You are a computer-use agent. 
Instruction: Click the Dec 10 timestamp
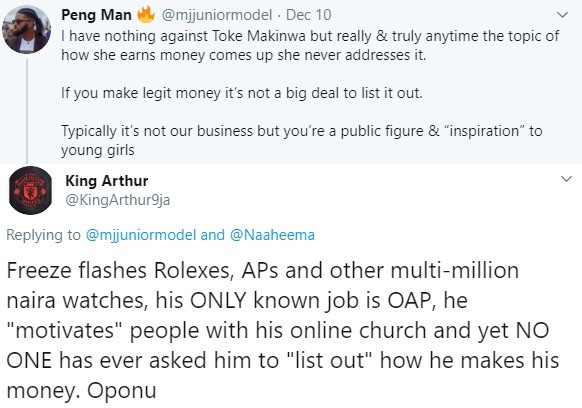pos(308,15)
